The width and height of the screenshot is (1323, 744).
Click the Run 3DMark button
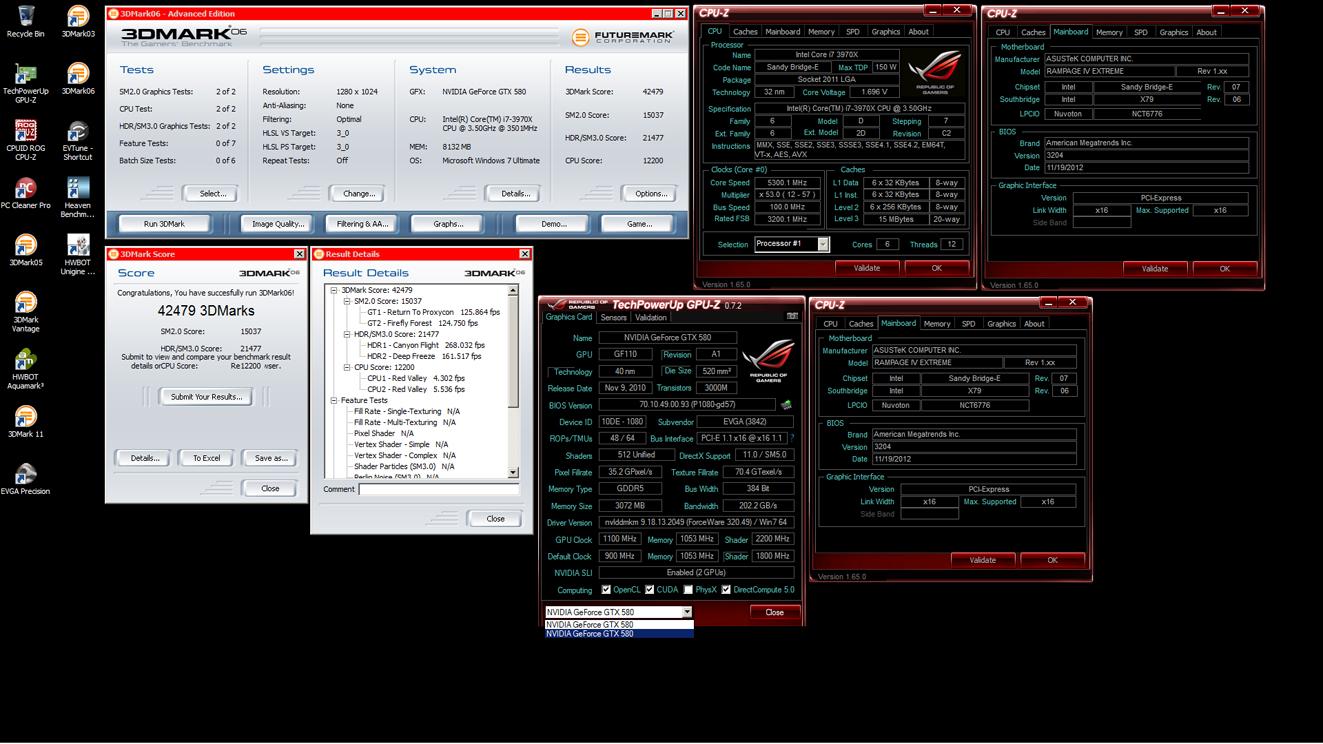[164, 224]
